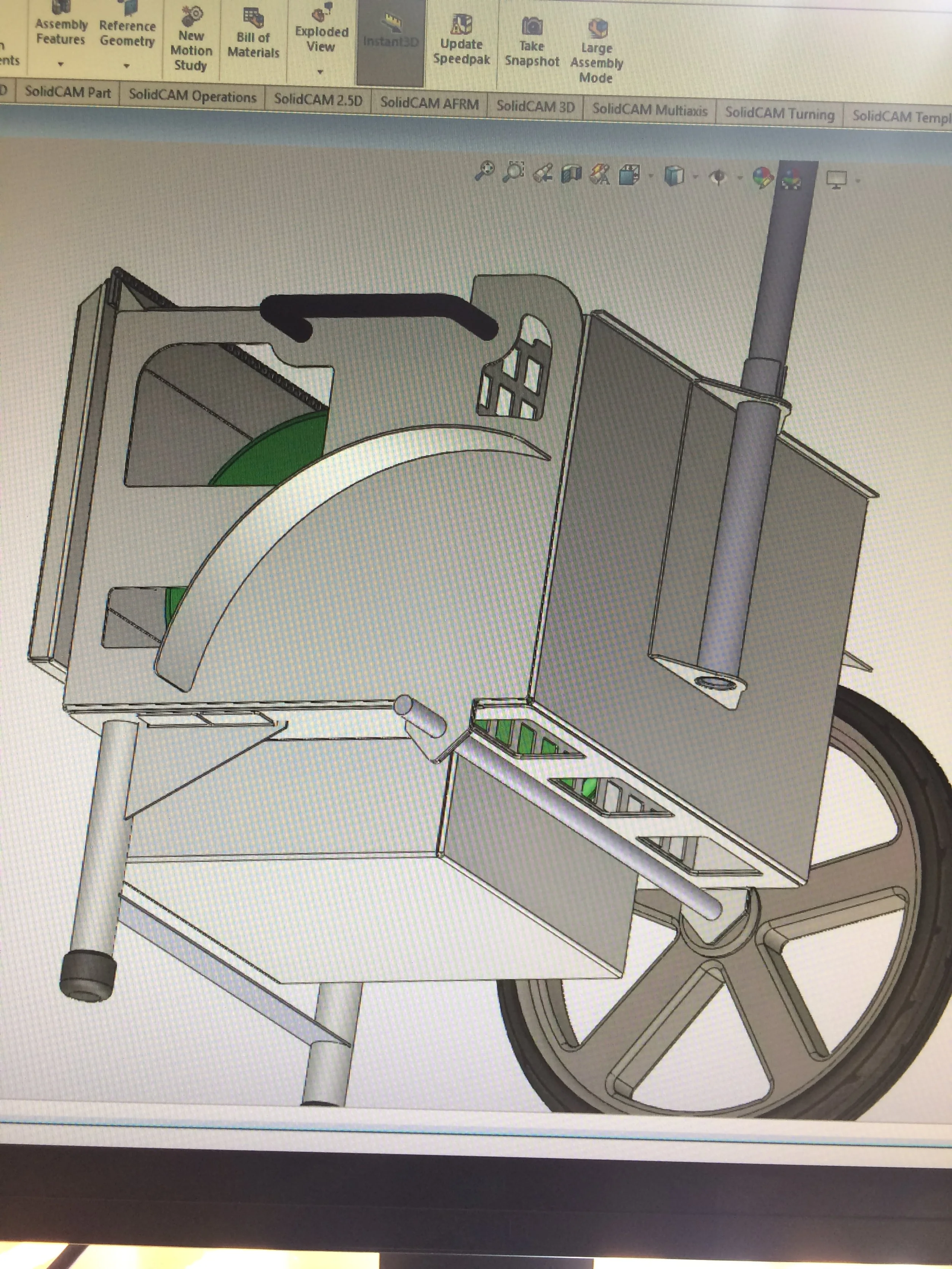Open the SolidCAM Turning tab
This screenshot has height=1269, width=952.
[x=779, y=113]
